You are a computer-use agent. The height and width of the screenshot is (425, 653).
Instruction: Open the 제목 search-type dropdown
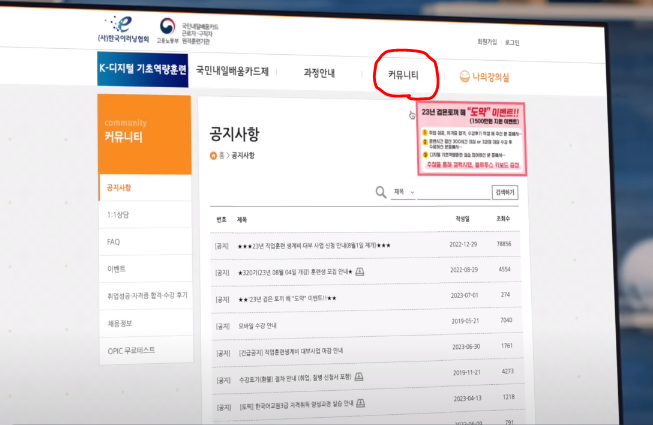pyautogui.click(x=403, y=192)
